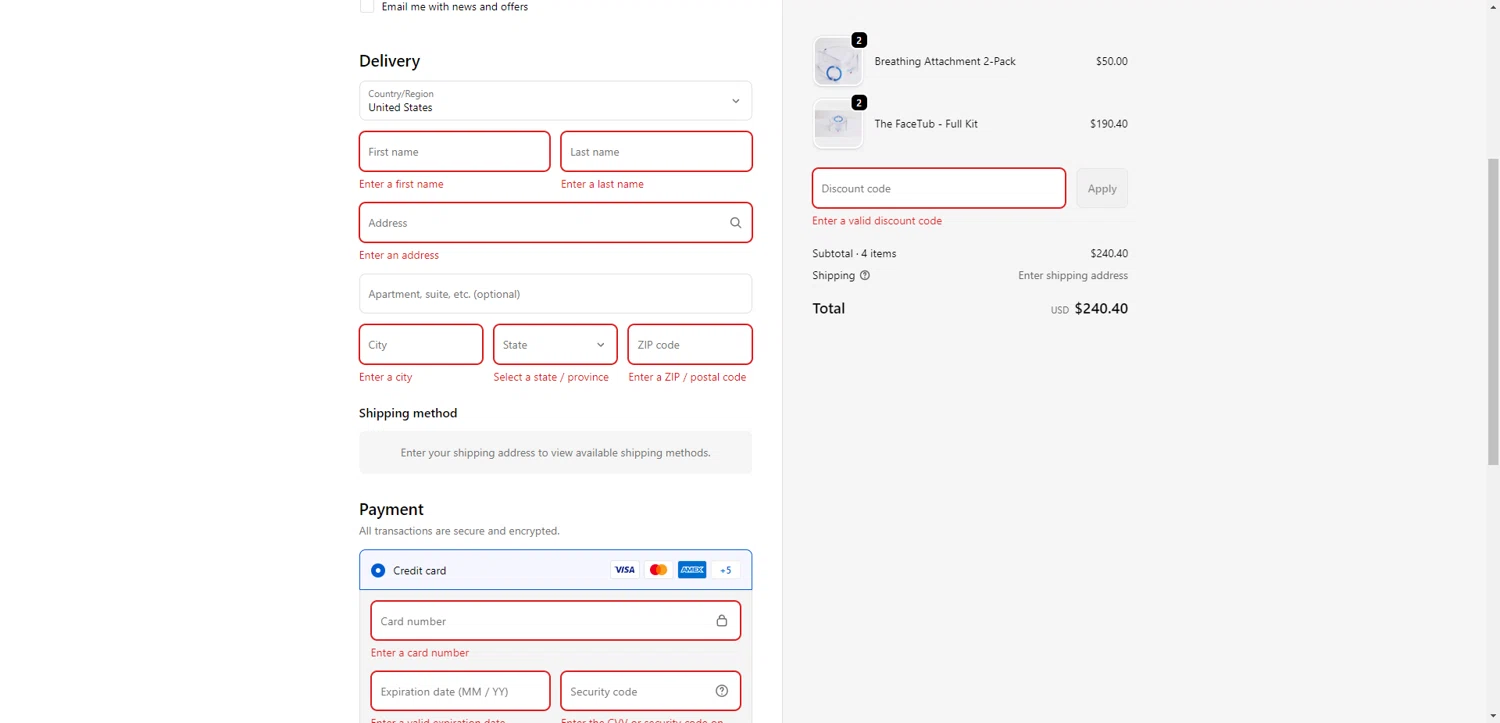
Task: Click the $50.00 item price
Action: point(1111,61)
